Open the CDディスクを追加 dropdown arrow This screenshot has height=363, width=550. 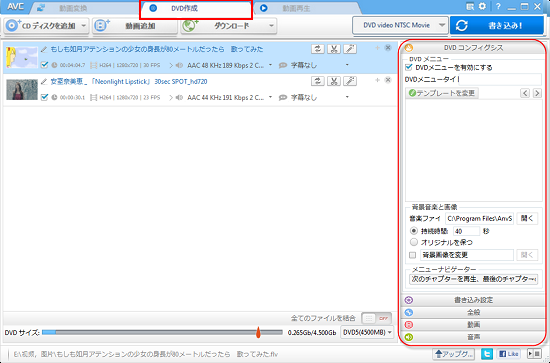(84, 26)
